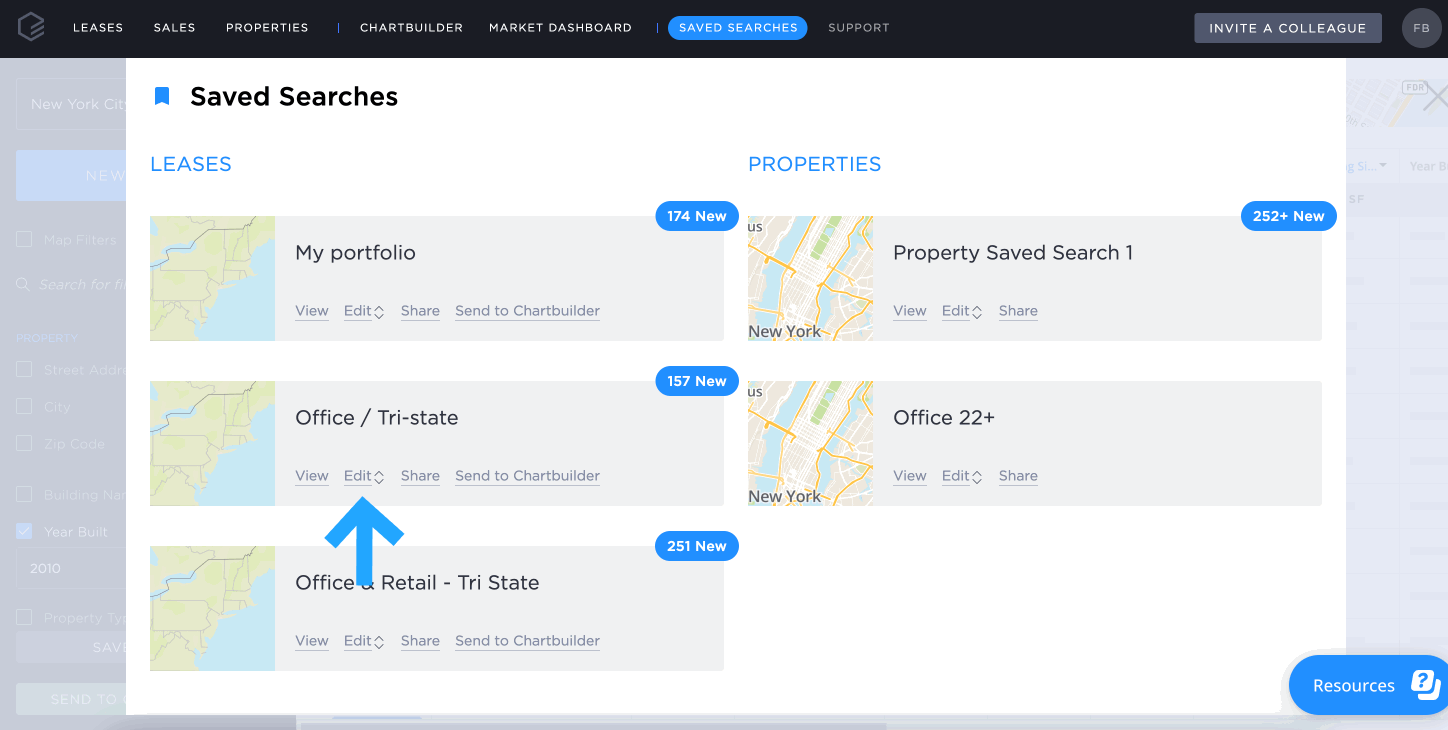Share the My portfolio saved search
The width and height of the screenshot is (1448, 730).
point(420,311)
